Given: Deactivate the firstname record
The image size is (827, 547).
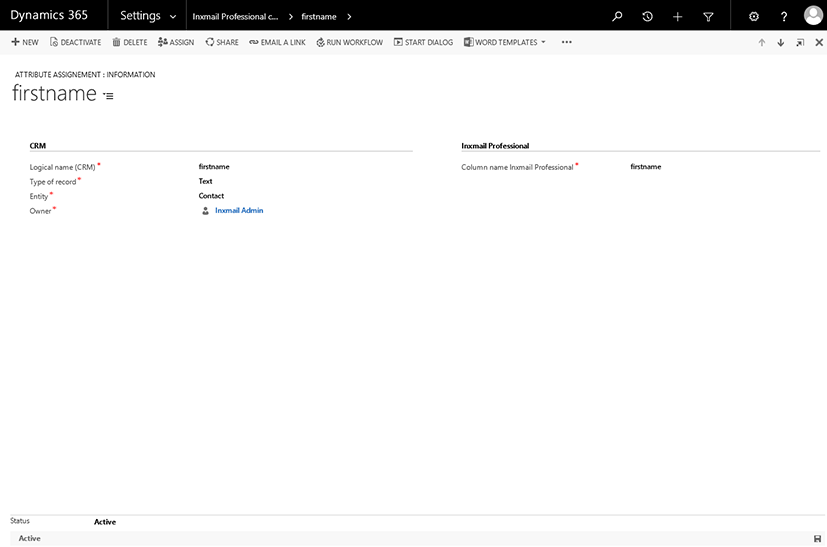Looking at the screenshot, I should click(75, 42).
